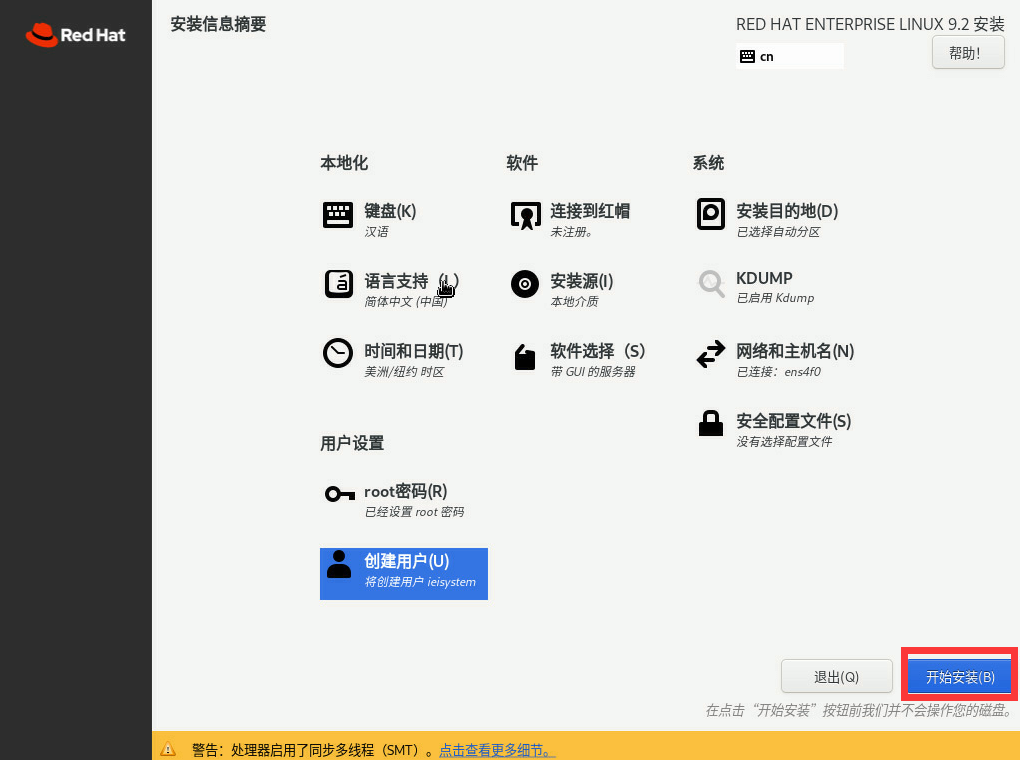Screen dimensions: 1020x760
Task: Follow the 点击查看更多细节 warning link
Action: click(497, 750)
